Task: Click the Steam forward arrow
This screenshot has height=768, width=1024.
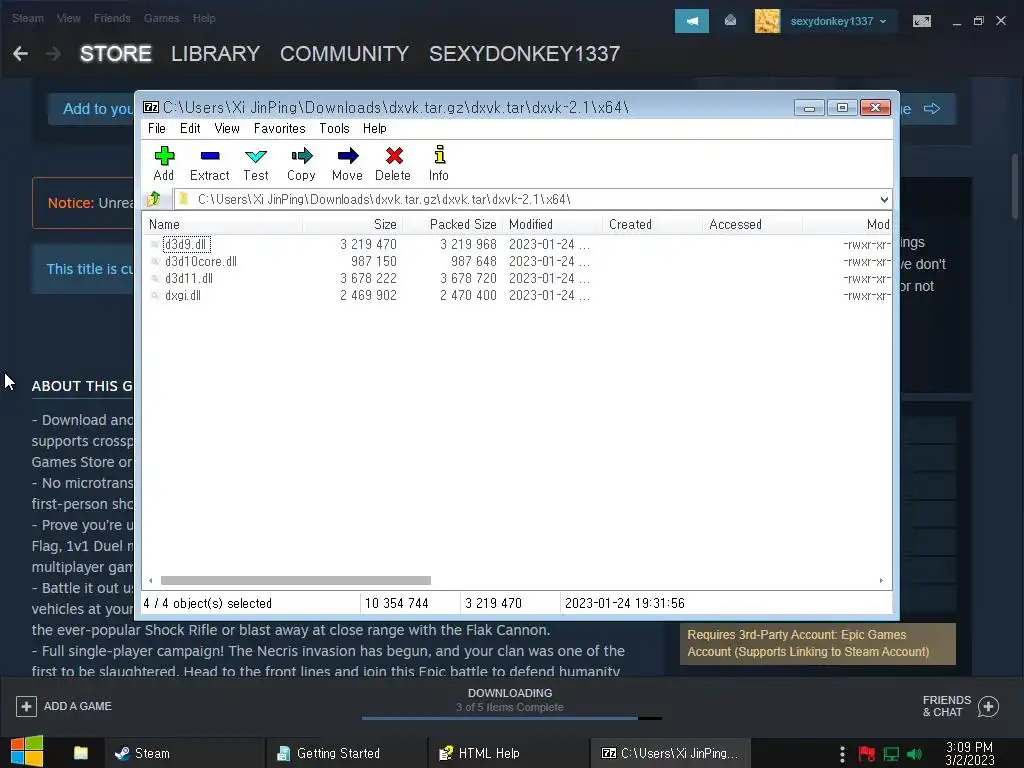Action: point(54,54)
